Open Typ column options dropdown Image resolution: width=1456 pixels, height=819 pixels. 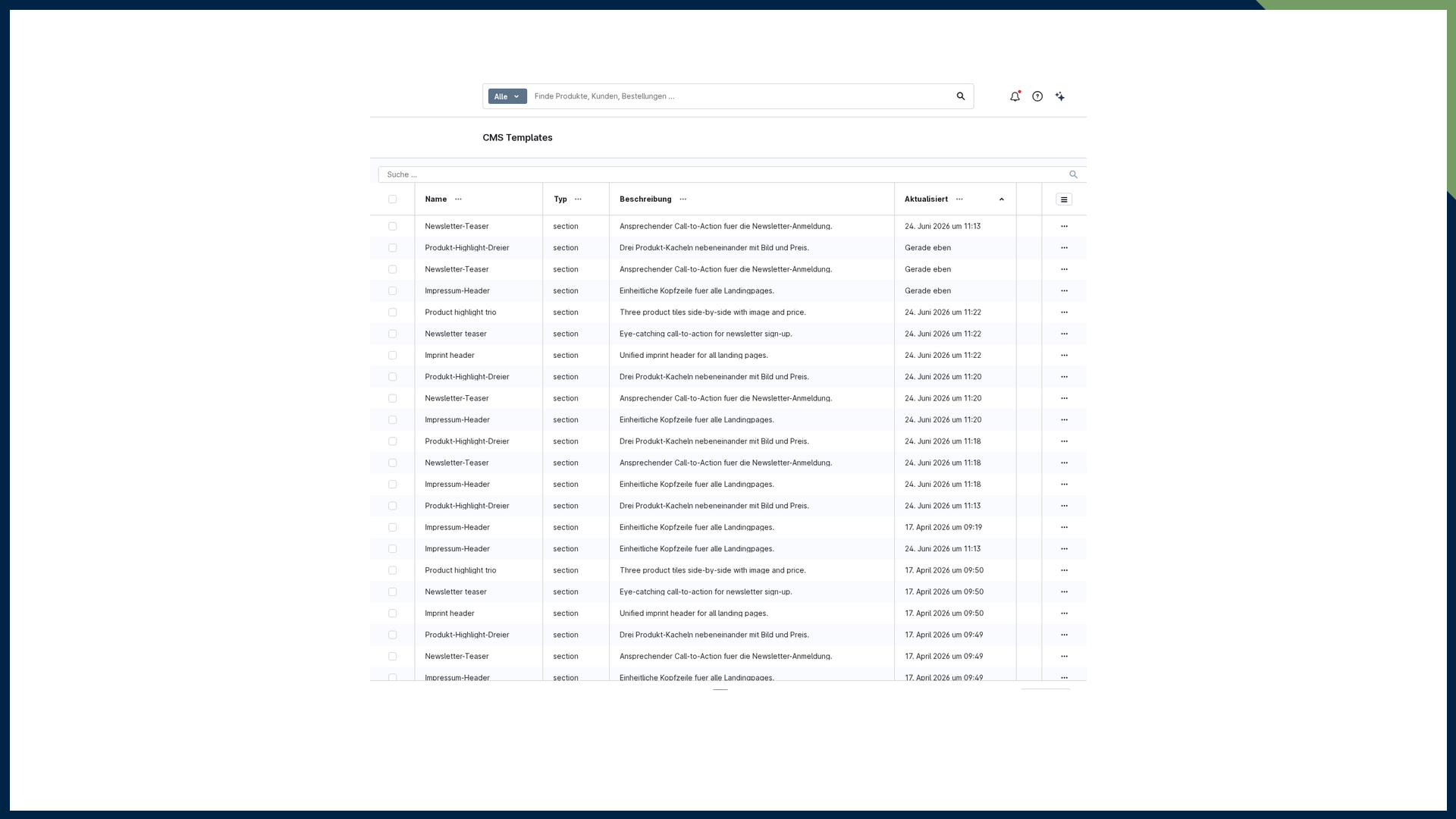coord(579,199)
